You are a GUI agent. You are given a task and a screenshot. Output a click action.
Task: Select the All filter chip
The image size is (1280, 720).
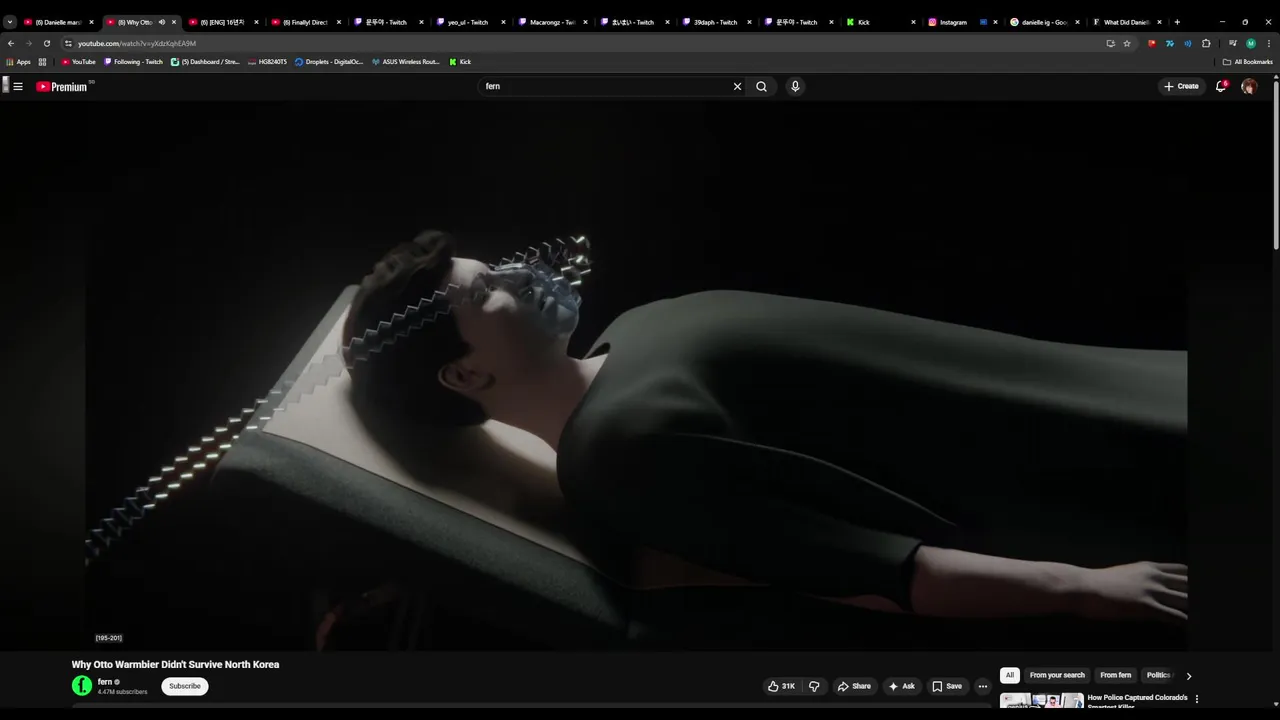click(x=1010, y=675)
